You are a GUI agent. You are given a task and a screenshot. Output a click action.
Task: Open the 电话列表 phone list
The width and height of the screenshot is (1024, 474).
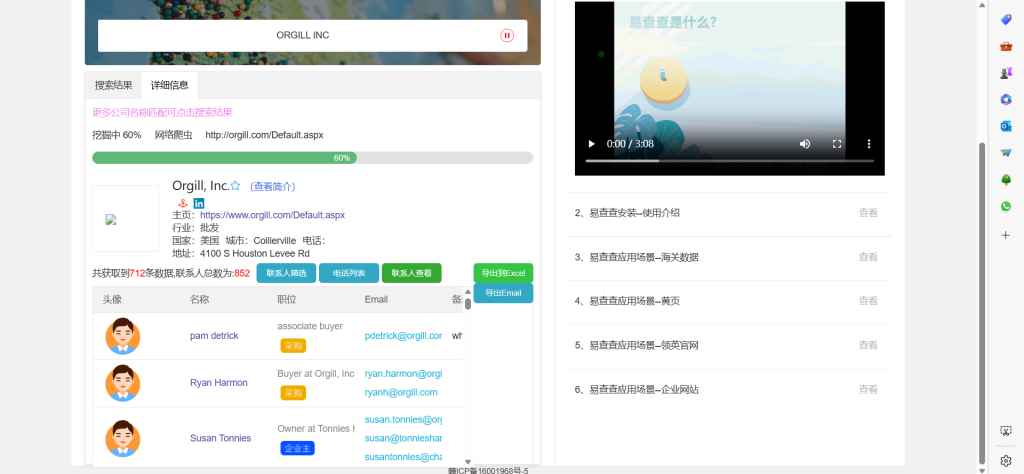point(348,273)
